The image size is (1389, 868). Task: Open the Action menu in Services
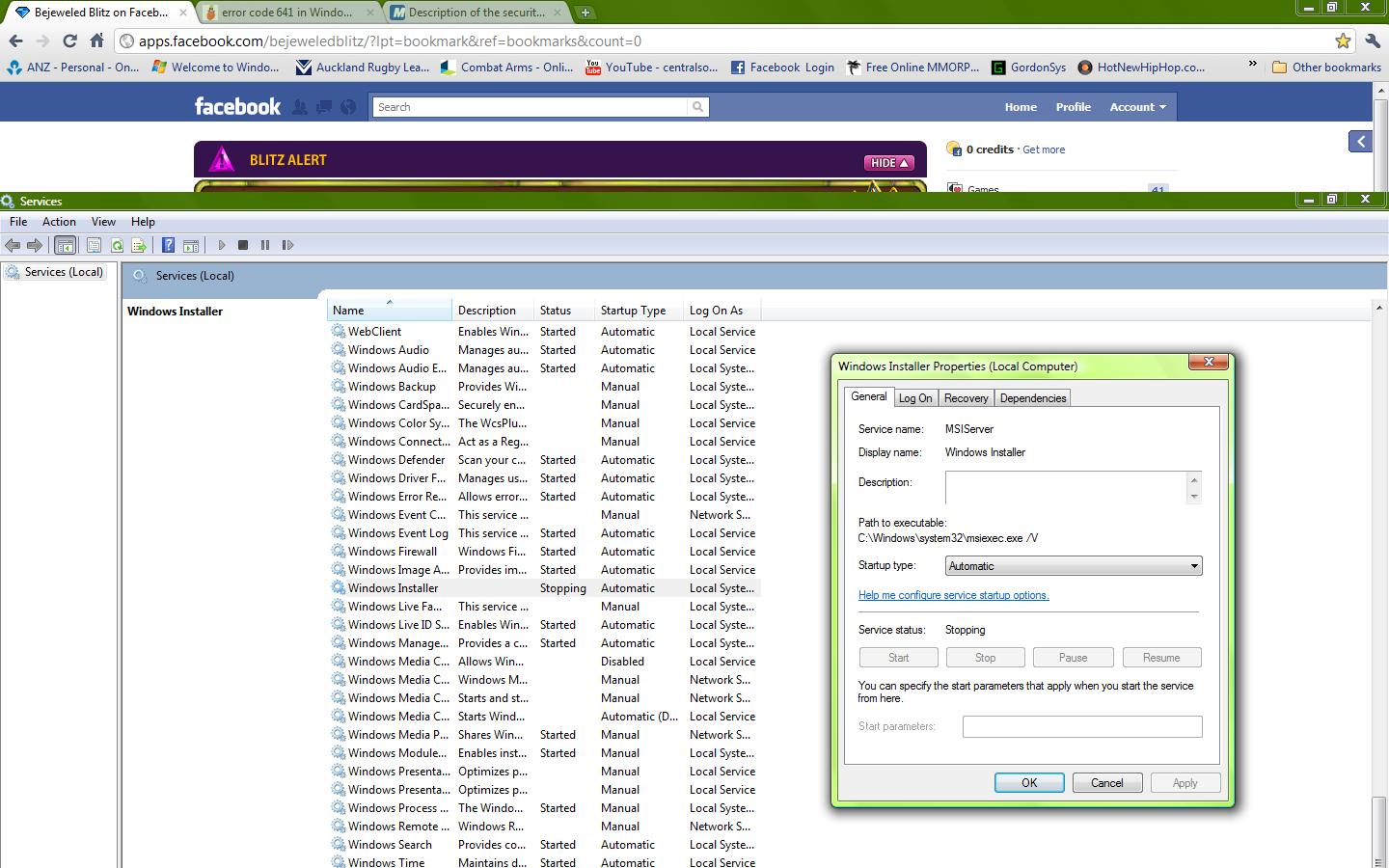pyautogui.click(x=59, y=222)
